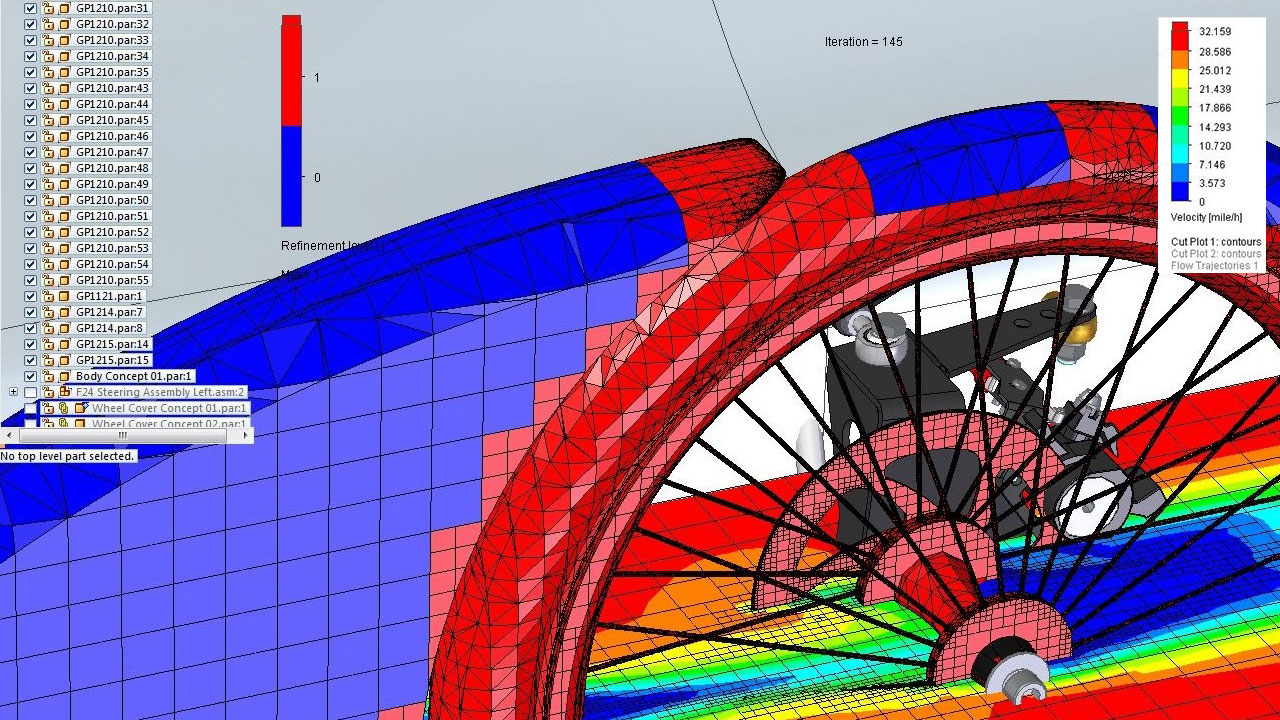
Task: Click the part icon of Body Concept 01.par:1
Action: [64, 376]
